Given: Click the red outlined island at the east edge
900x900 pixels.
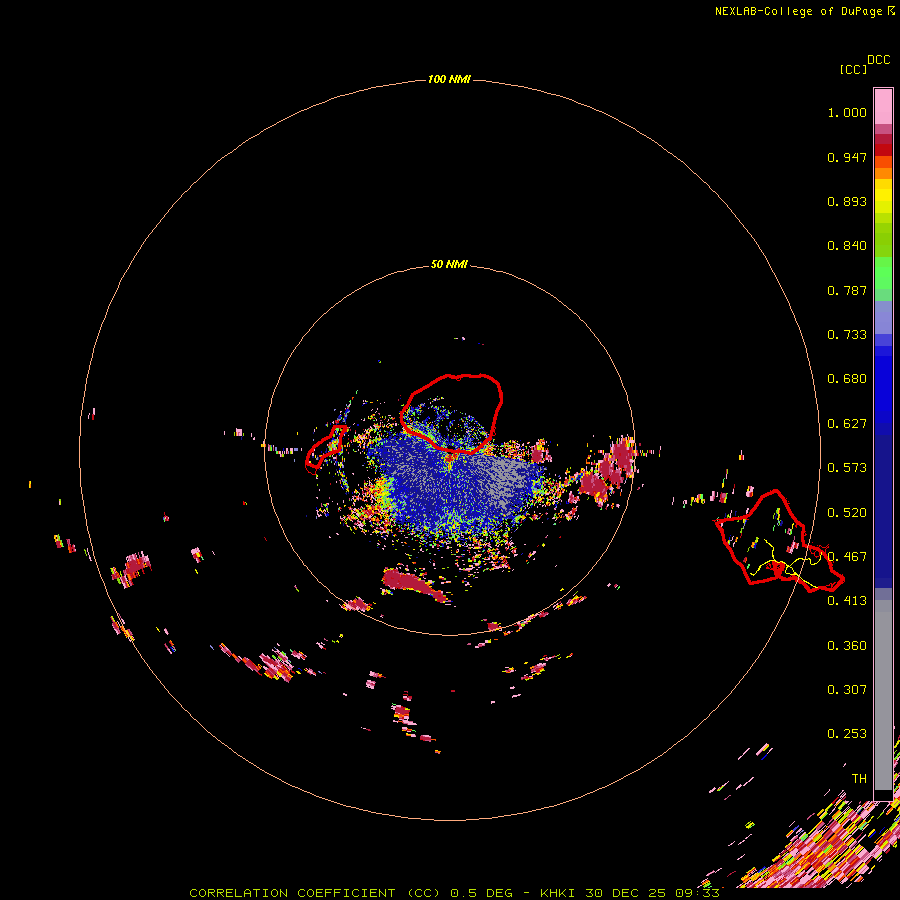Looking at the screenshot, I should pos(778,542).
